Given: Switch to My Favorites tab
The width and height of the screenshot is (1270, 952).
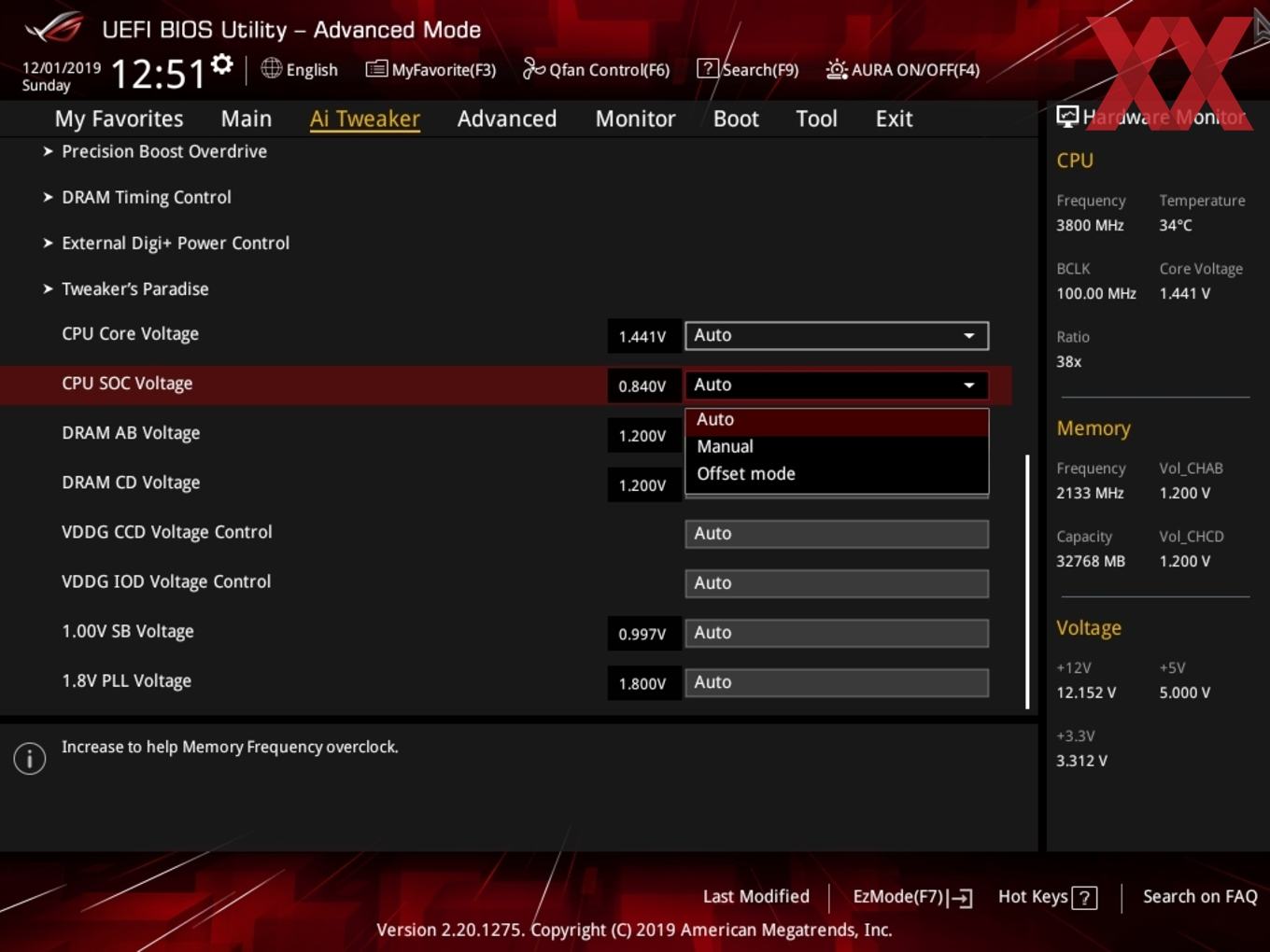Looking at the screenshot, I should pos(119,119).
